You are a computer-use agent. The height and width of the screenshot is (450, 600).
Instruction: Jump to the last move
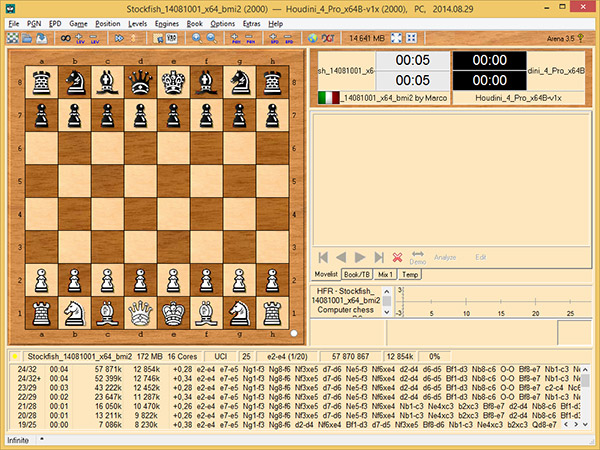[x=379, y=257]
